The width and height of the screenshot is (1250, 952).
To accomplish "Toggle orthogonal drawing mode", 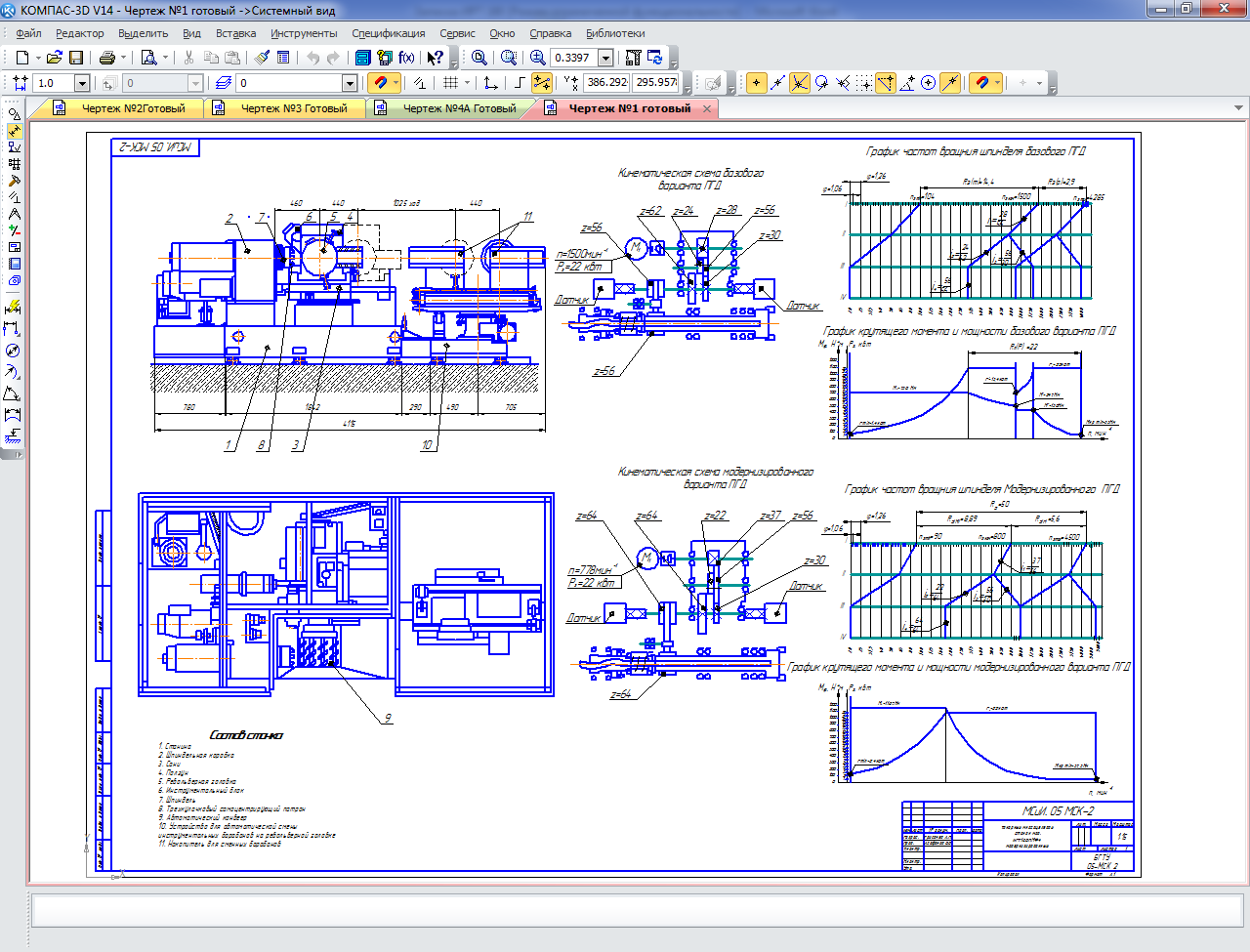I will (x=520, y=83).
